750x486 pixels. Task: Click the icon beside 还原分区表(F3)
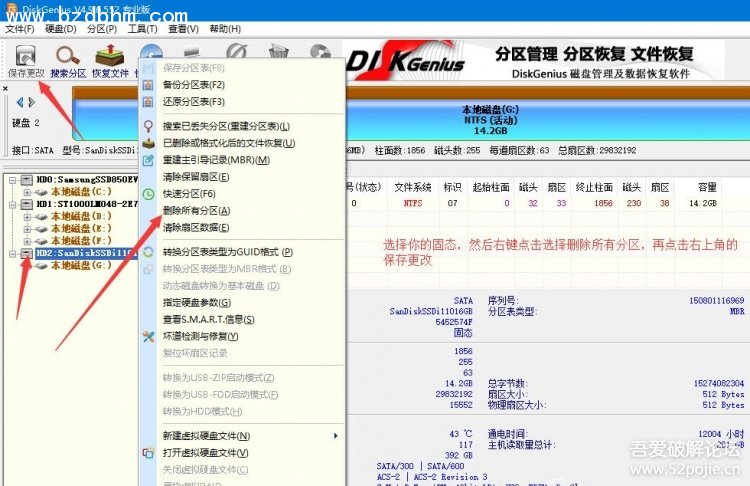tap(148, 102)
